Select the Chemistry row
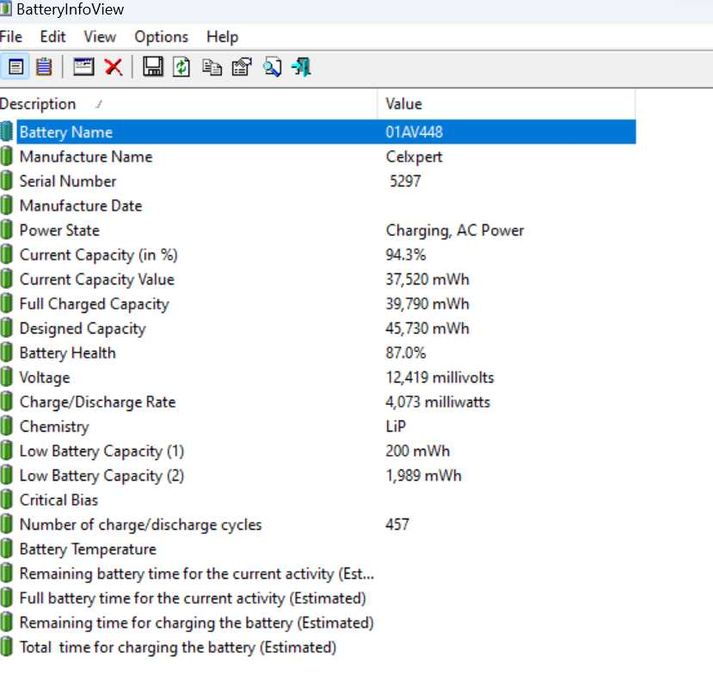 point(318,427)
